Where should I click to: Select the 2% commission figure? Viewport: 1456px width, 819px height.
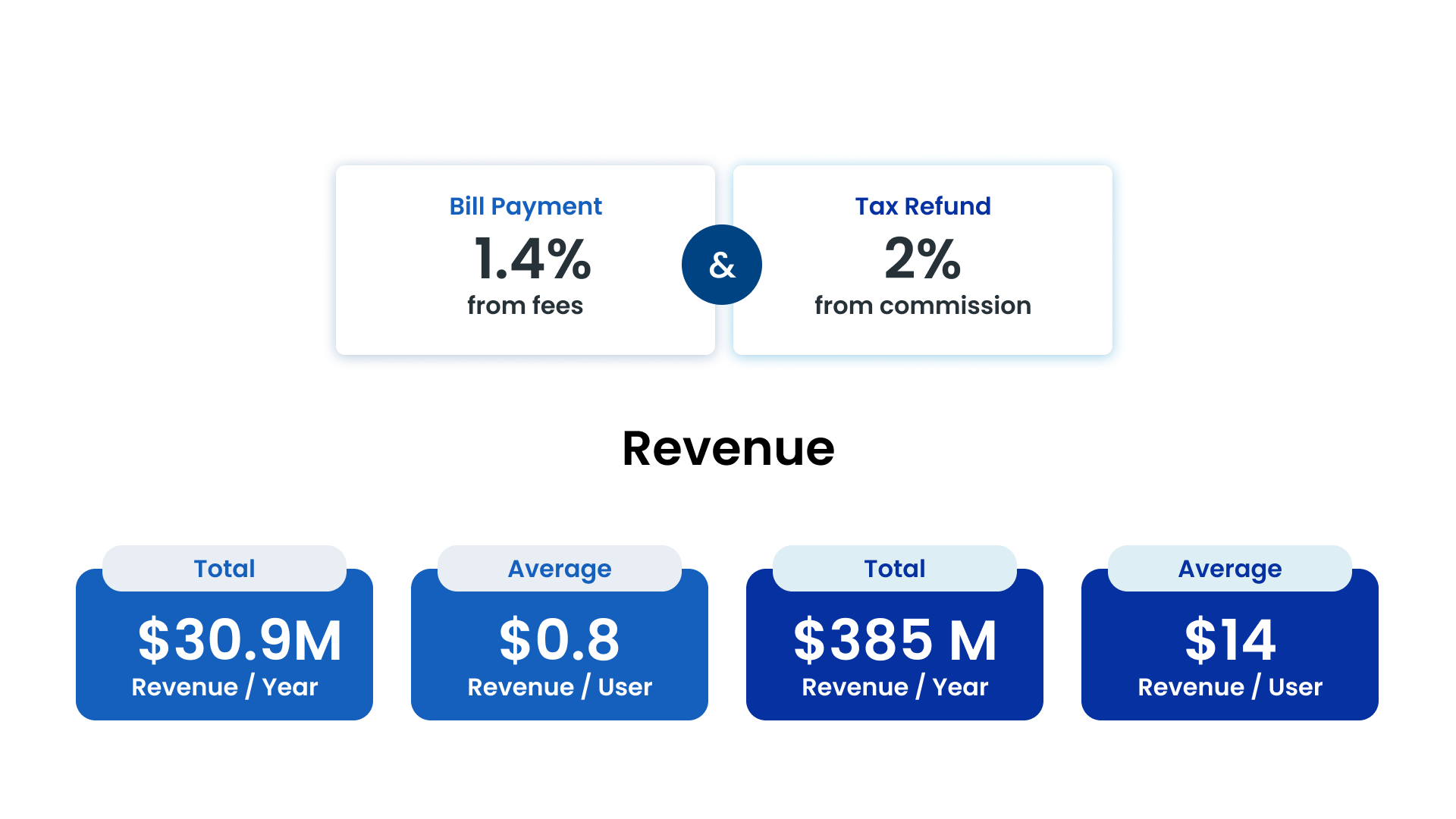click(x=922, y=259)
